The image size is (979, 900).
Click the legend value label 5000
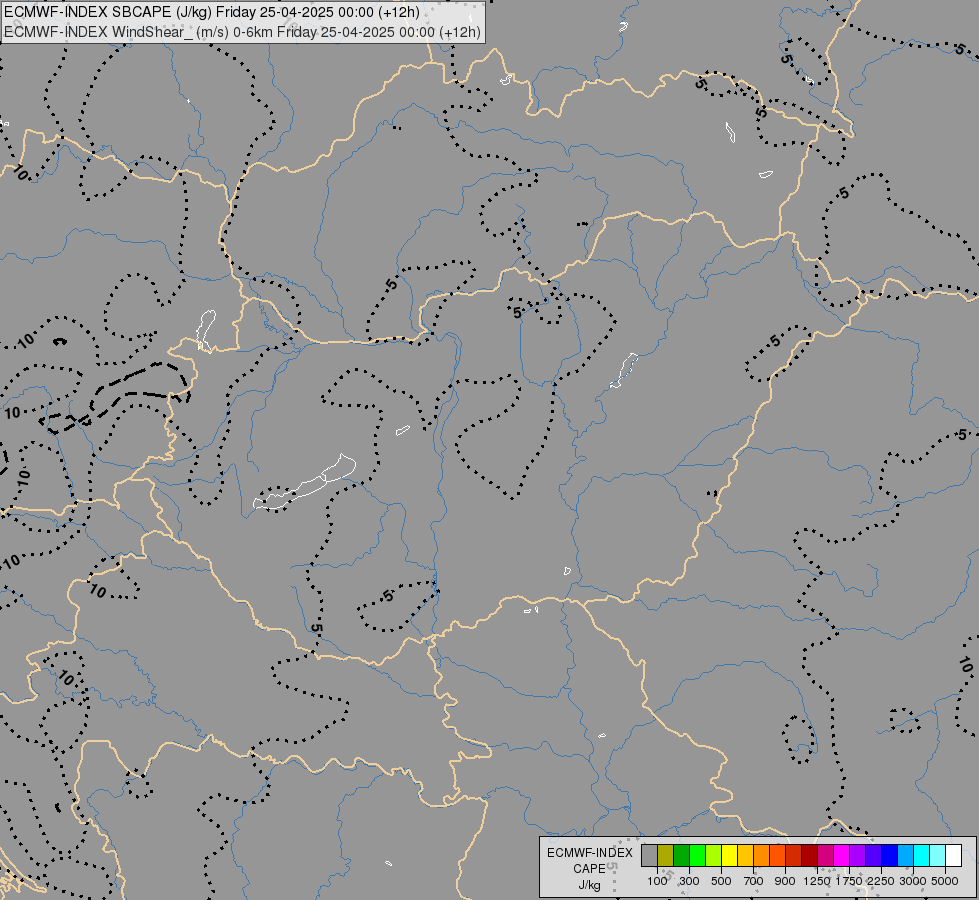(945, 881)
